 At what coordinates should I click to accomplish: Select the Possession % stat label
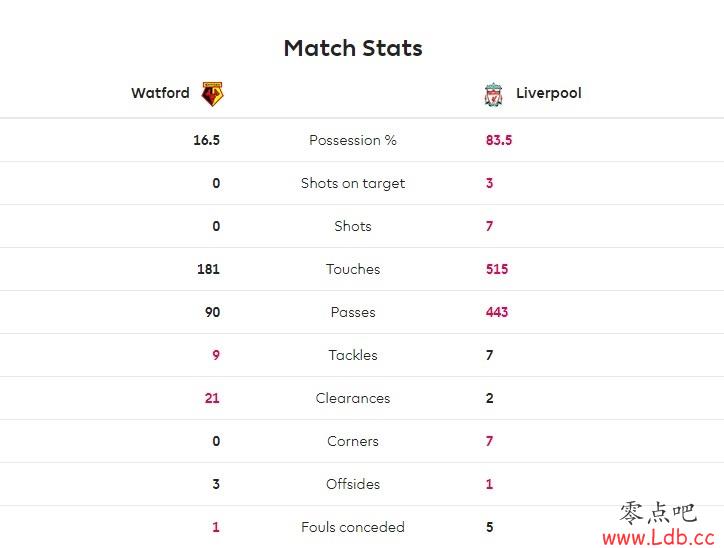coord(353,140)
